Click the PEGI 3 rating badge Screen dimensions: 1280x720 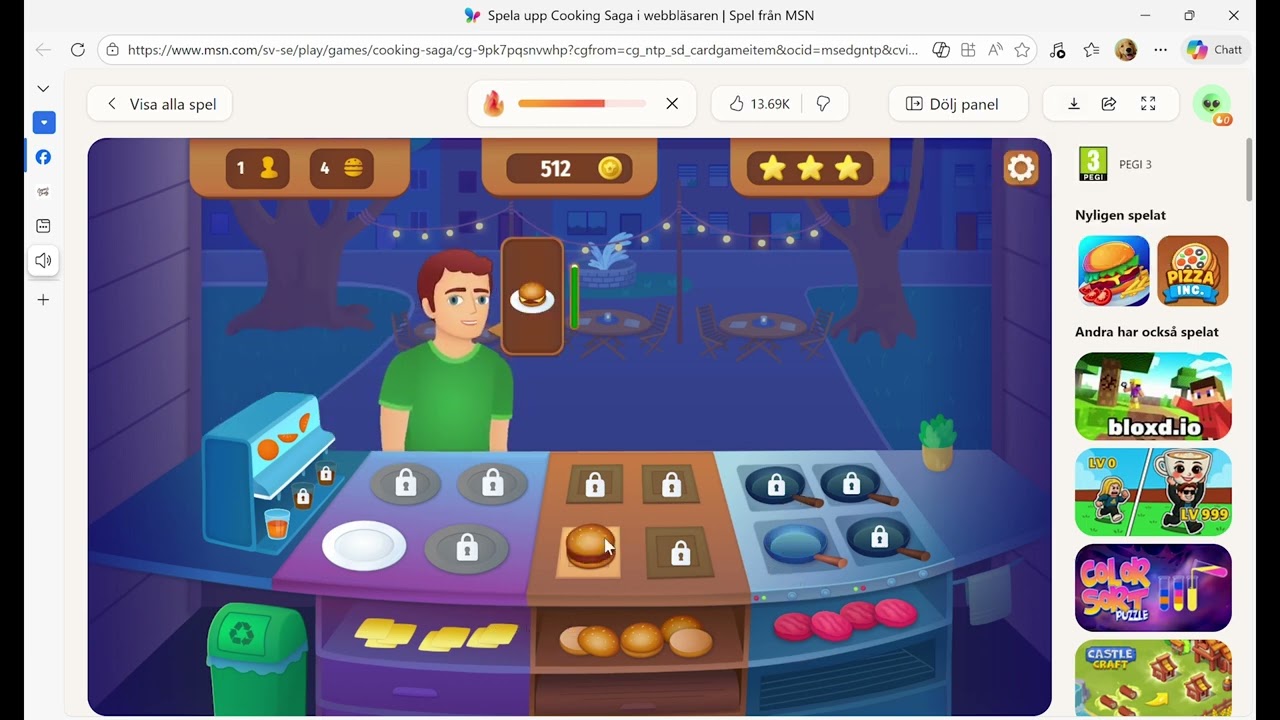click(1094, 164)
